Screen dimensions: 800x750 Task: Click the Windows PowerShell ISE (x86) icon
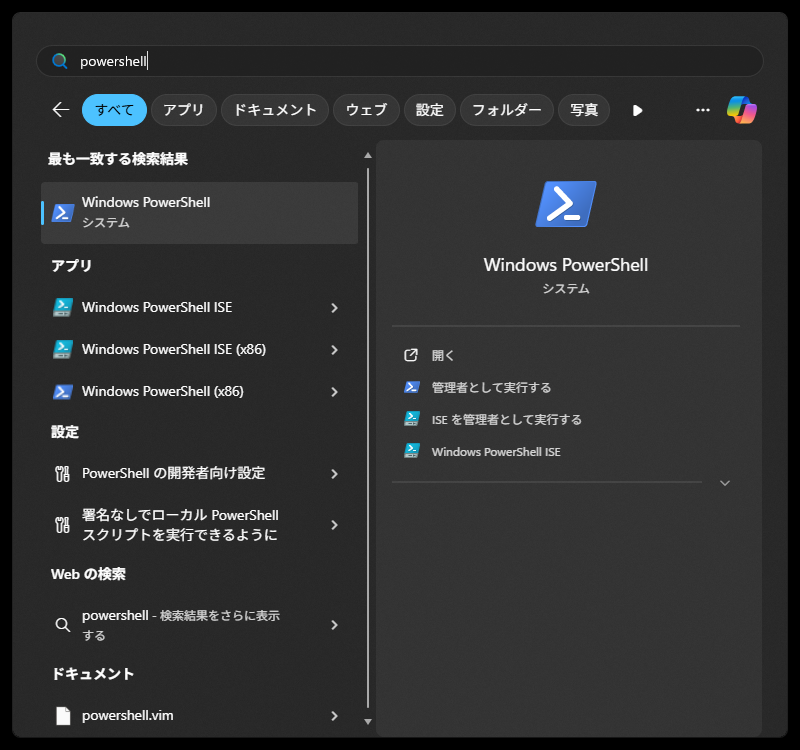(63, 349)
